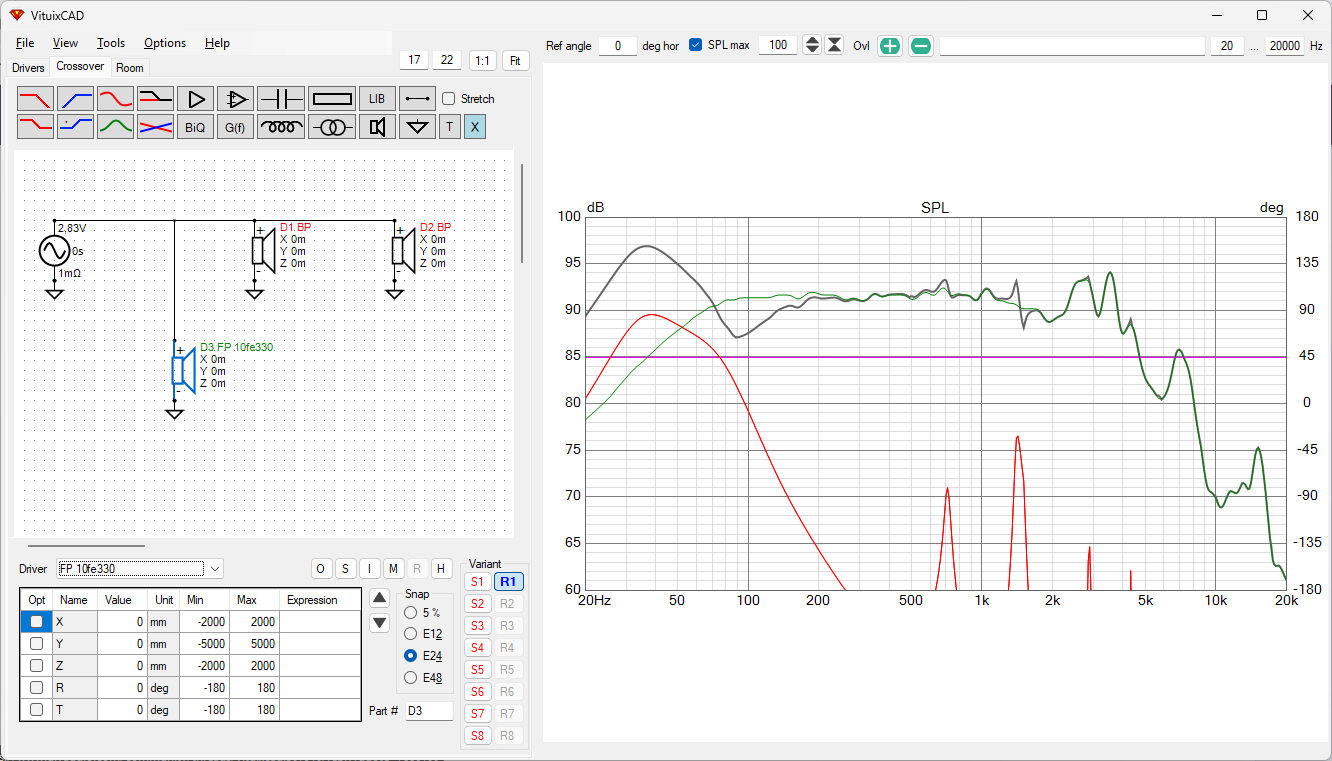Screen dimensions: 1332x761
Task: Click the Ref angle input field
Action: [618, 46]
